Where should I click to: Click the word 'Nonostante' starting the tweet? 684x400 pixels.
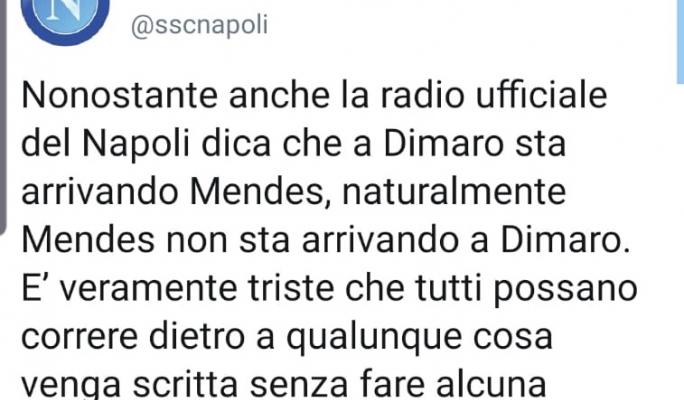tap(119, 96)
